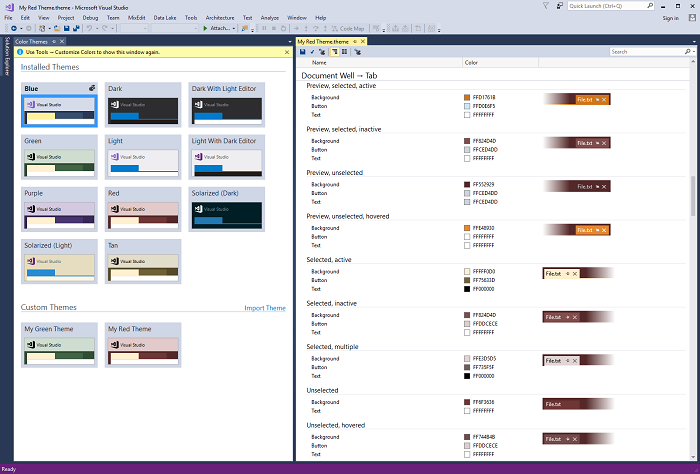Click the Name column header

[319, 62]
